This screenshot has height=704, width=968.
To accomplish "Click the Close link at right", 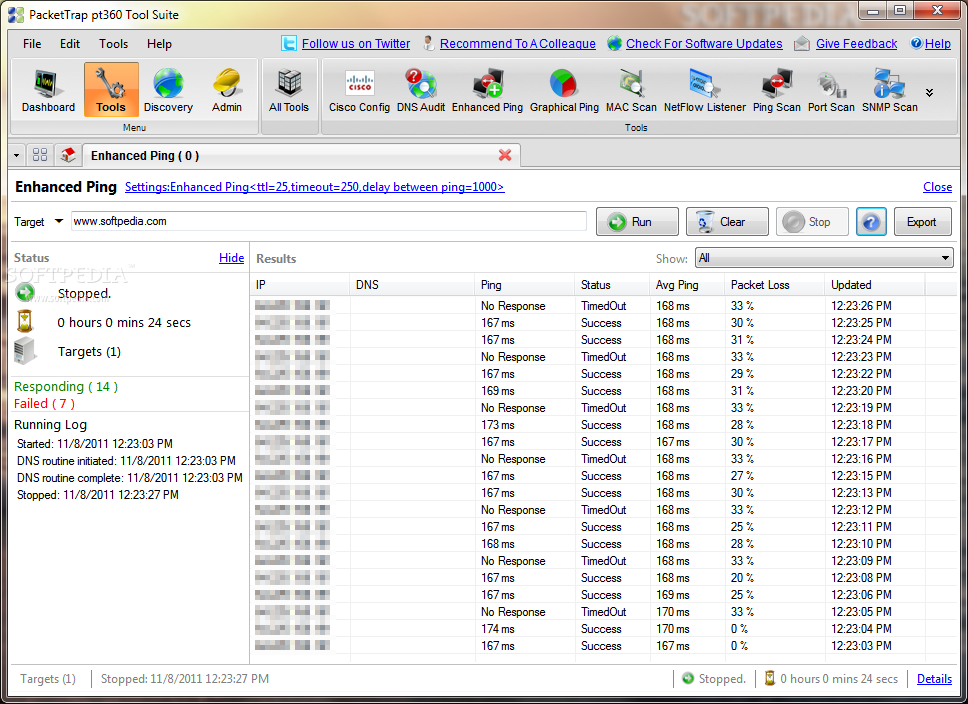I will click(x=937, y=187).
